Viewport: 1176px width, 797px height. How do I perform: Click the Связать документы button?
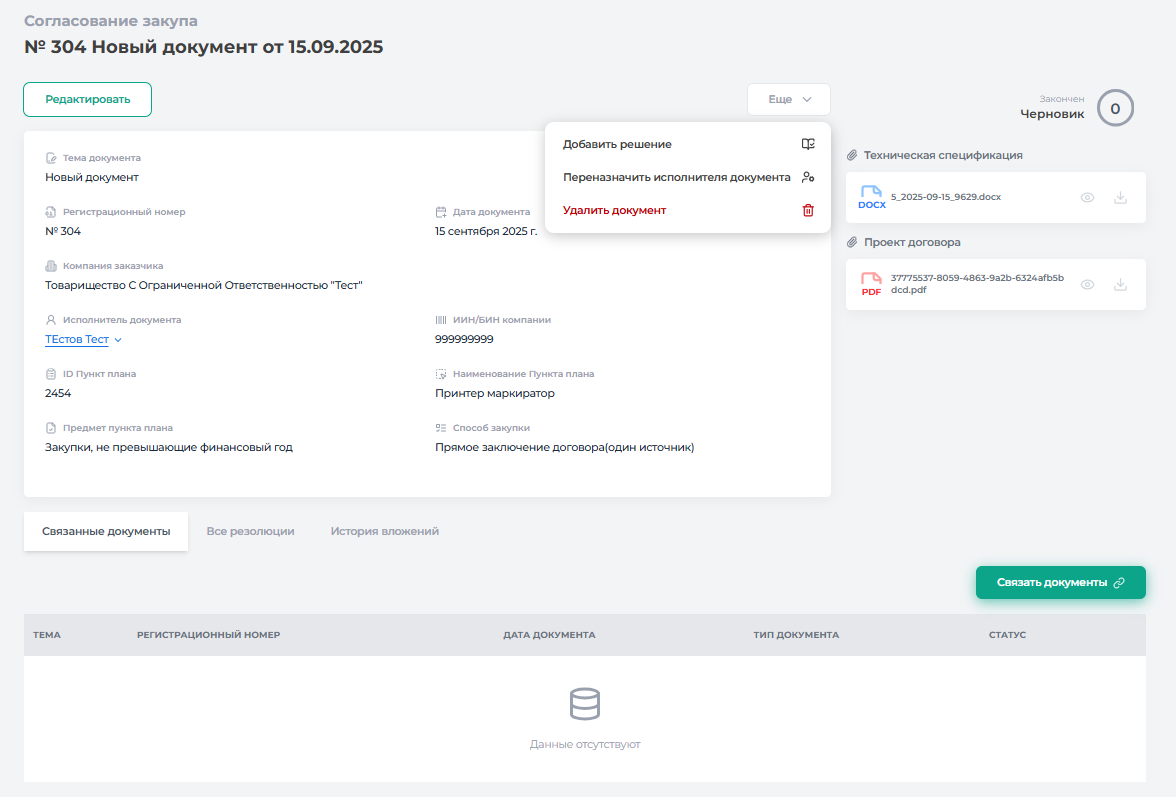(1060, 582)
